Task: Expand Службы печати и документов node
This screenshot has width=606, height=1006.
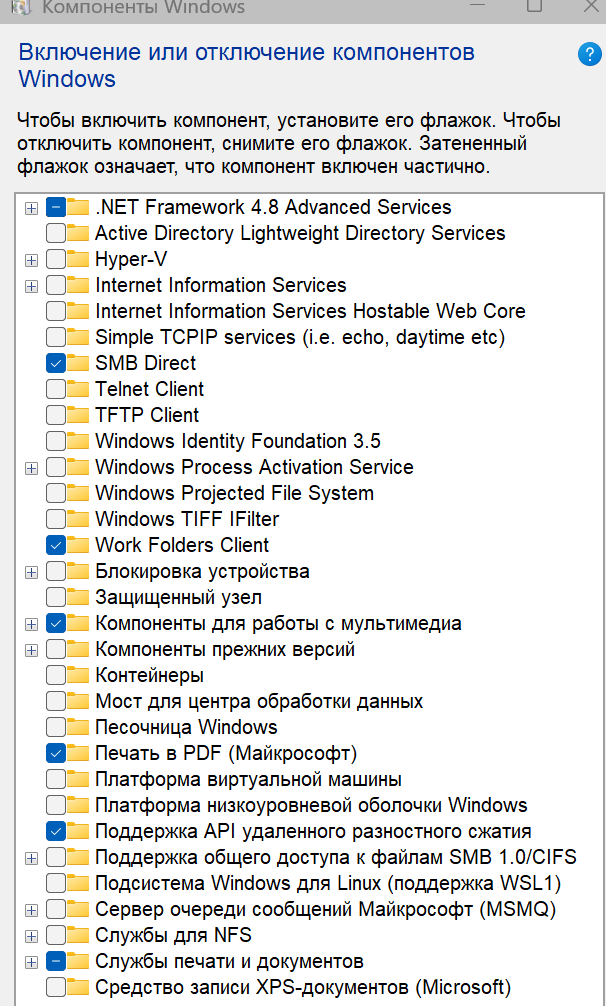Action: [x=32, y=962]
